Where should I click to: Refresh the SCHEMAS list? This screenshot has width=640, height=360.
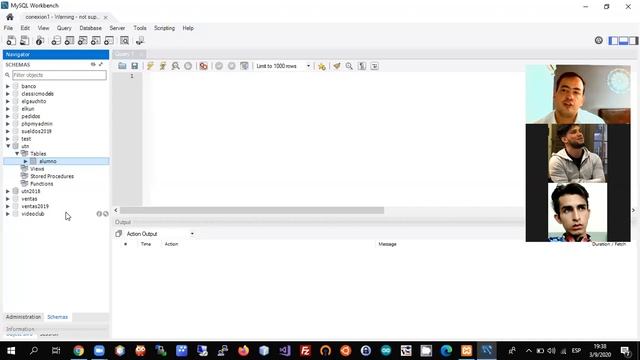pos(93,64)
